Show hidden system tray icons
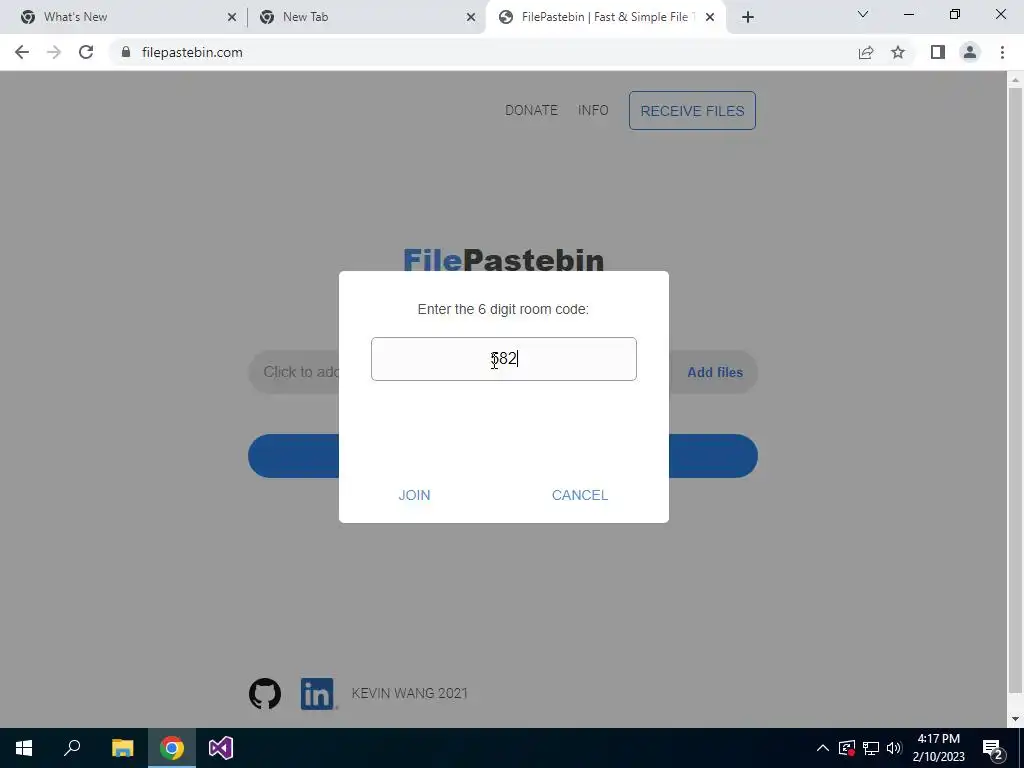This screenshot has width=1024, height=768. (823, 748)
